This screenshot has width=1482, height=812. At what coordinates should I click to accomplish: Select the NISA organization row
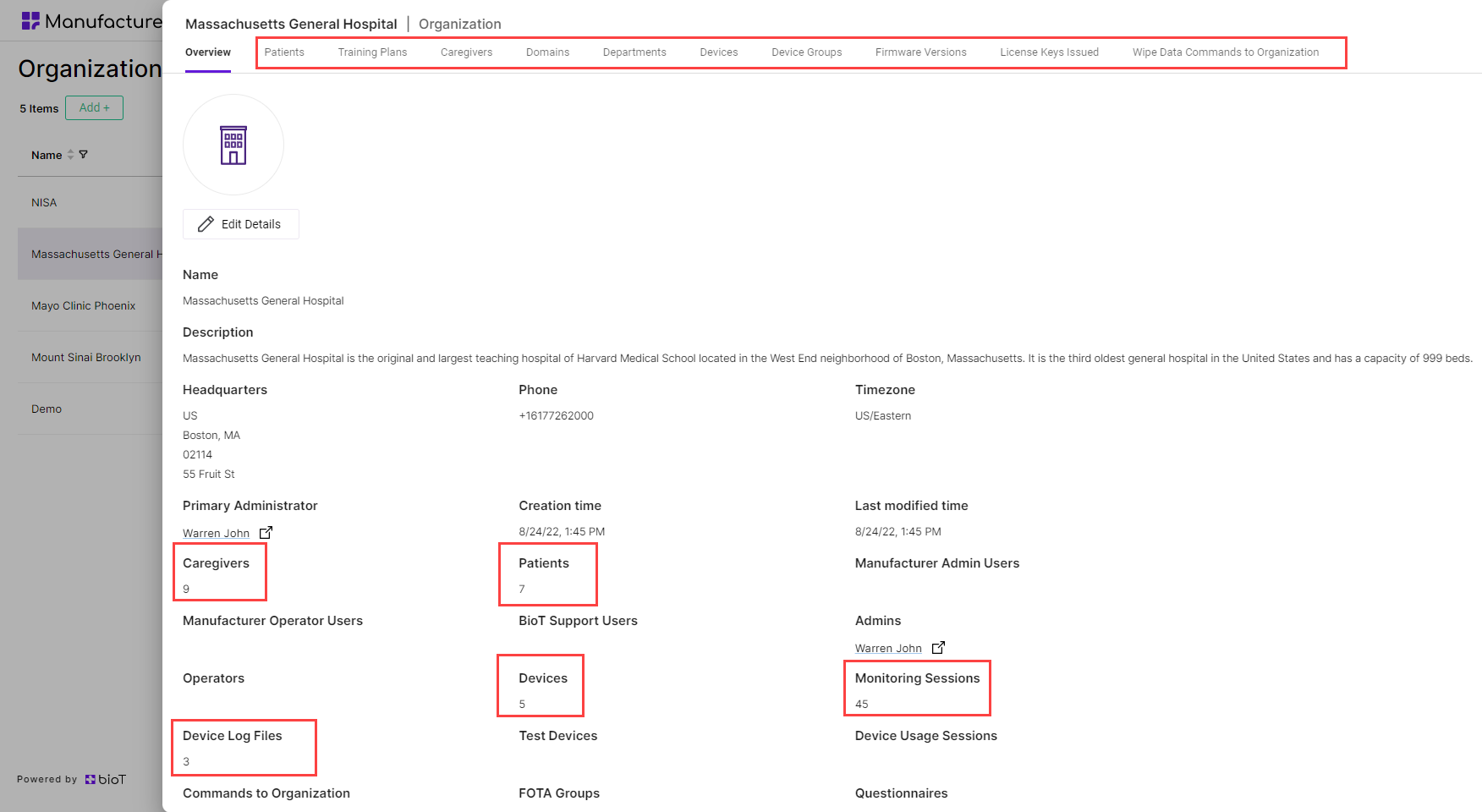(x=90, y=202)
